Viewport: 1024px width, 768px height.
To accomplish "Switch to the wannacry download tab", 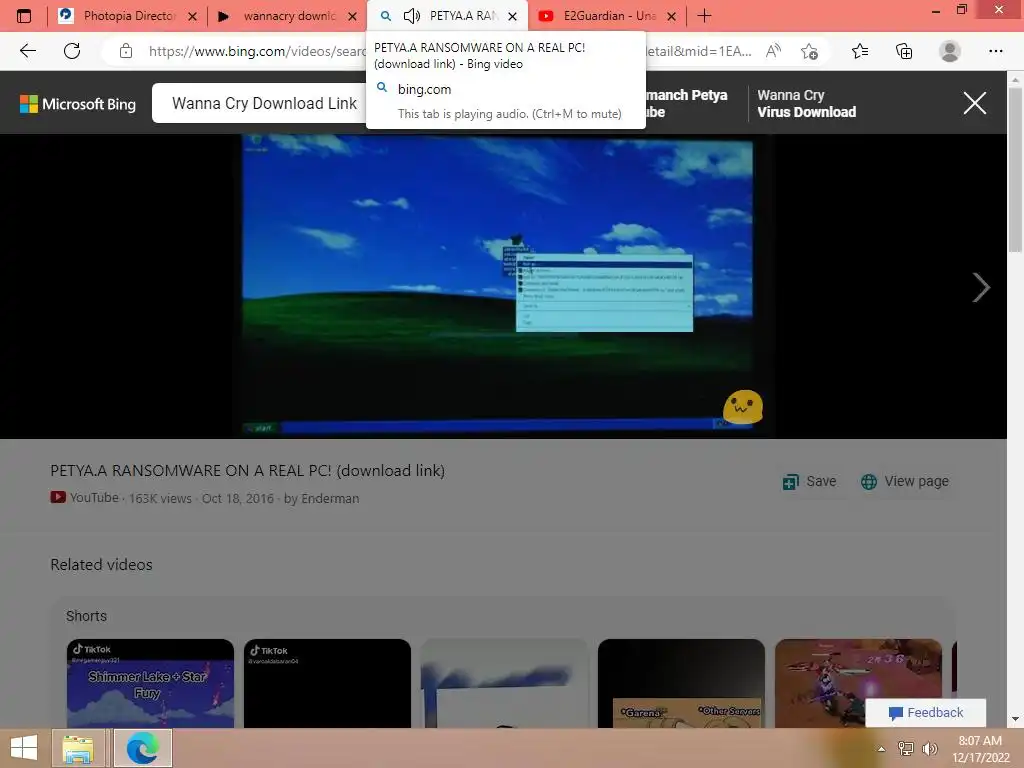I will coord(288,16).
